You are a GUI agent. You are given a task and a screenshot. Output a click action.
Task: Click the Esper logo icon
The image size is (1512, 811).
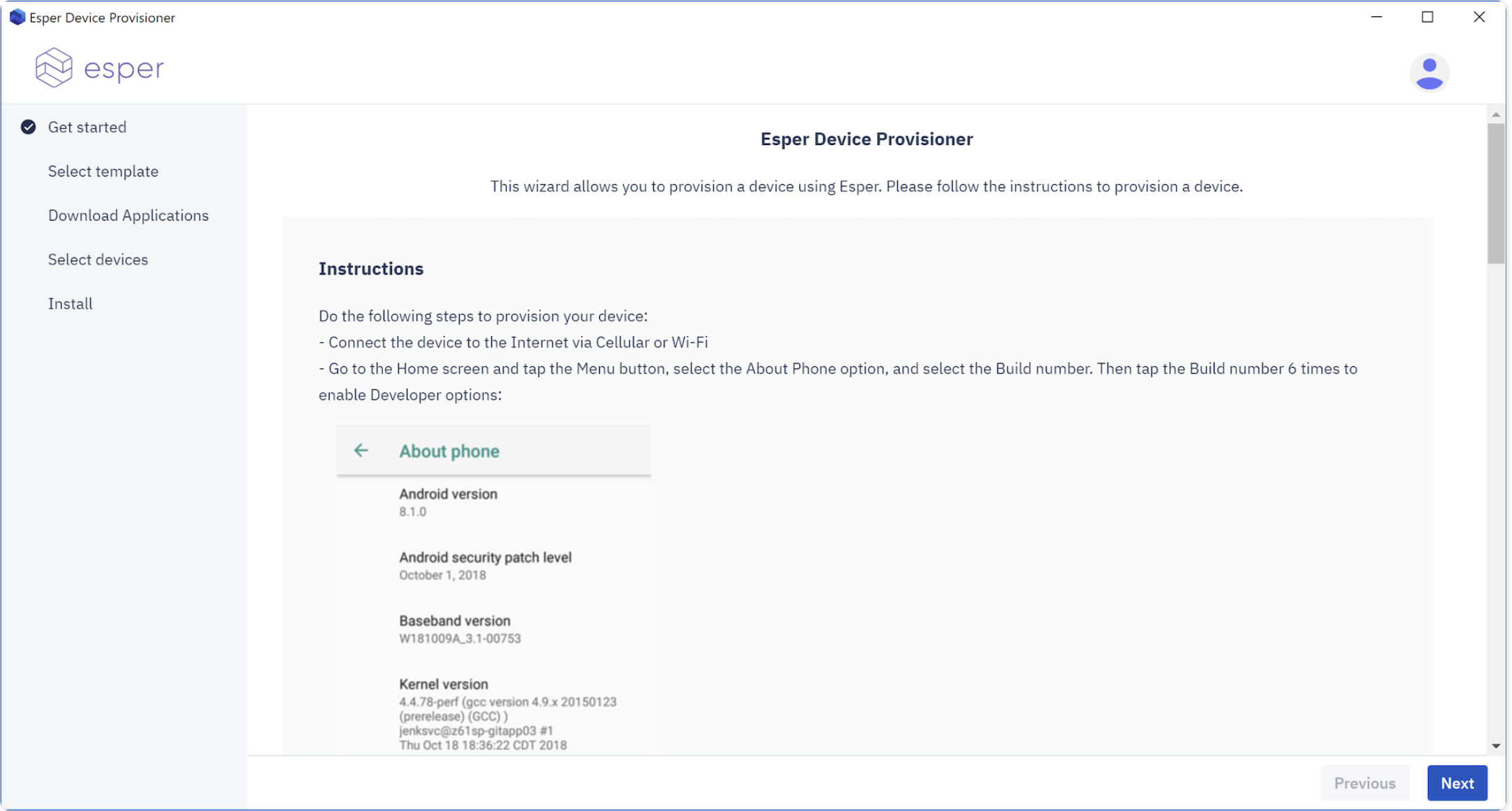[54, 68]
